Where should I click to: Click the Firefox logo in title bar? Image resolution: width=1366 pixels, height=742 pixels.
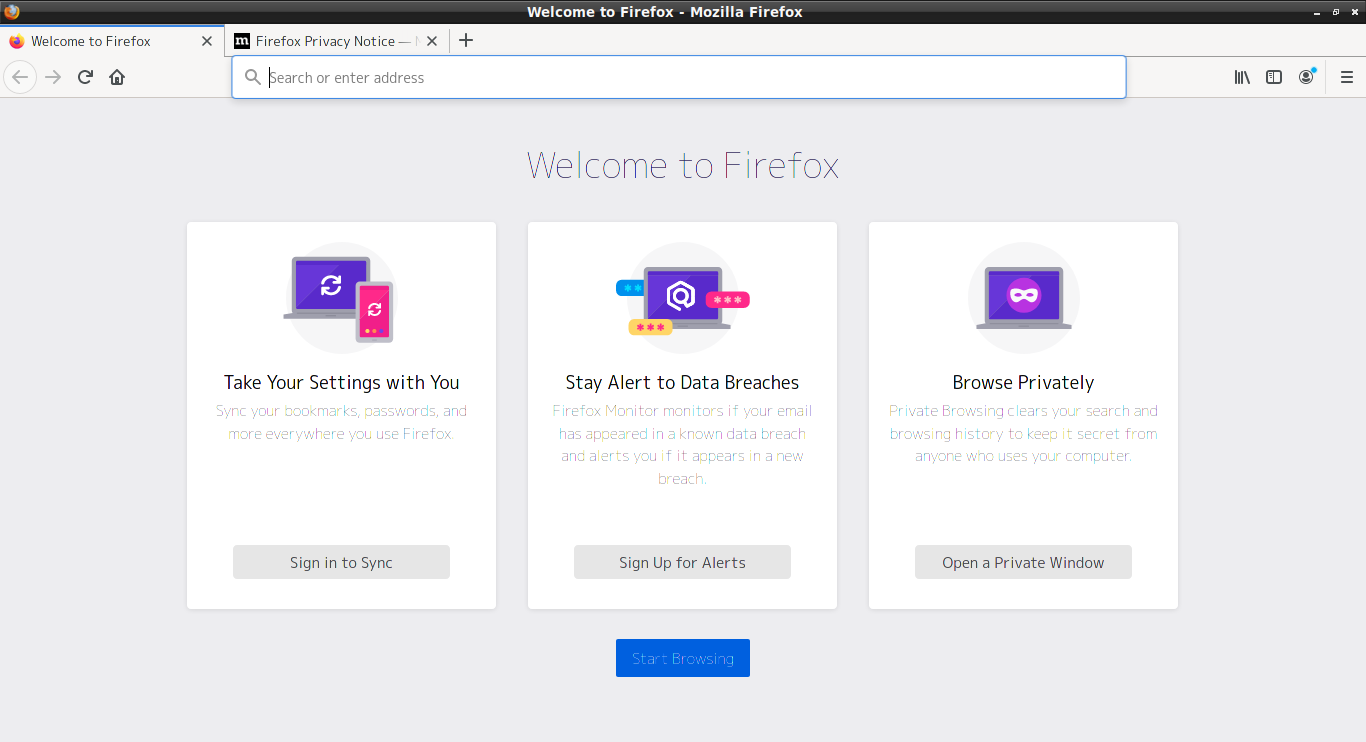point(12,12)
